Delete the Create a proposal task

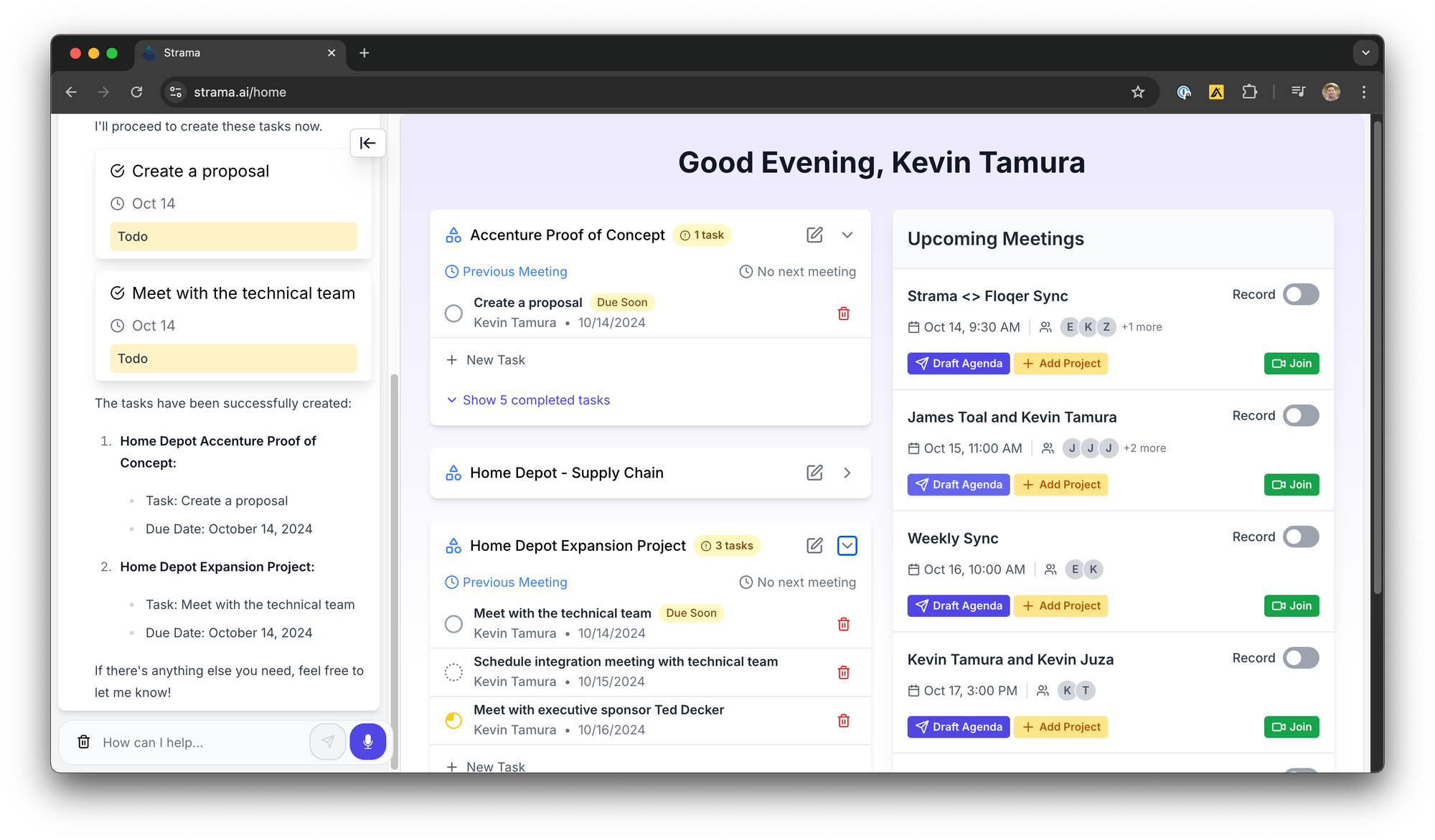pyautogui.click(x=844, y=313)
